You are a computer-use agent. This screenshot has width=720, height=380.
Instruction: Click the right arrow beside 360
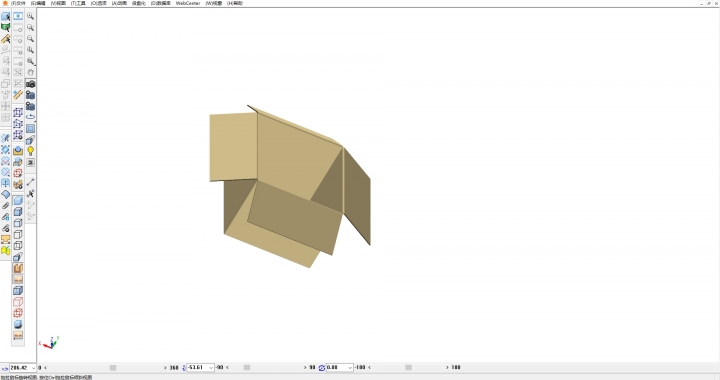coord(165,368)
